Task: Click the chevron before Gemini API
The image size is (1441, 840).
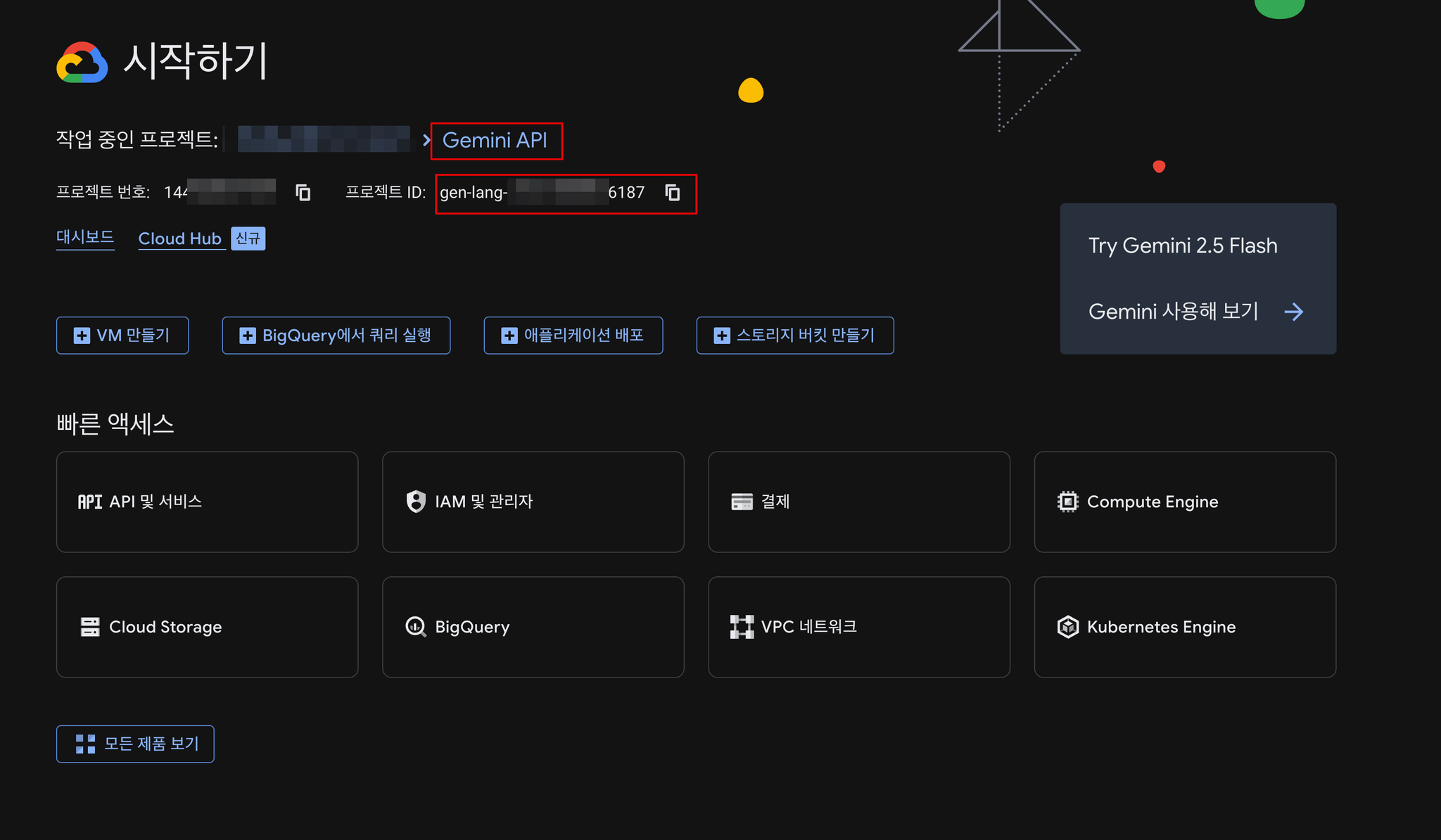Action: [x=426, y=140]
